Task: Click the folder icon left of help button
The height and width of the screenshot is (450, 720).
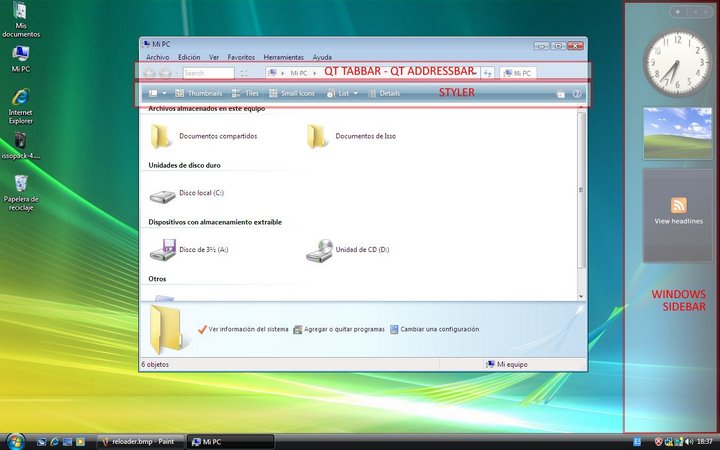Action: point(561,94)
